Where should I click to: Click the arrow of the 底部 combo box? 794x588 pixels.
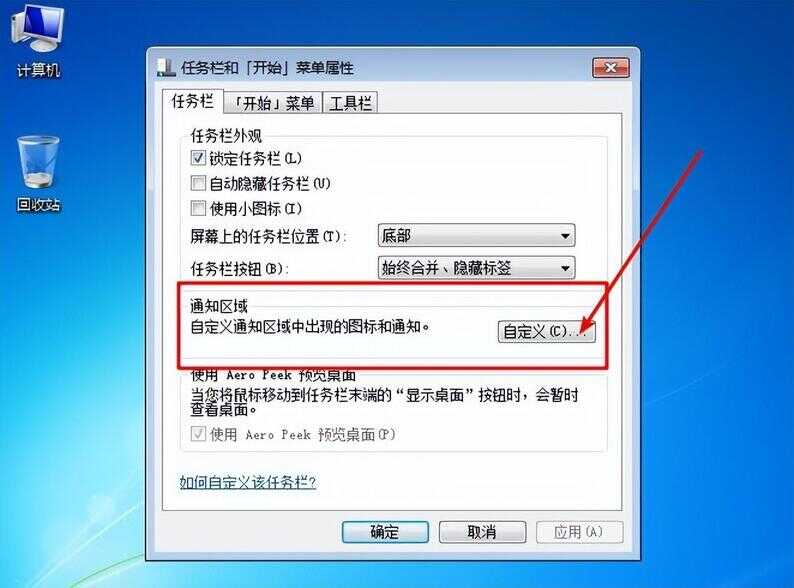(565, 236)
